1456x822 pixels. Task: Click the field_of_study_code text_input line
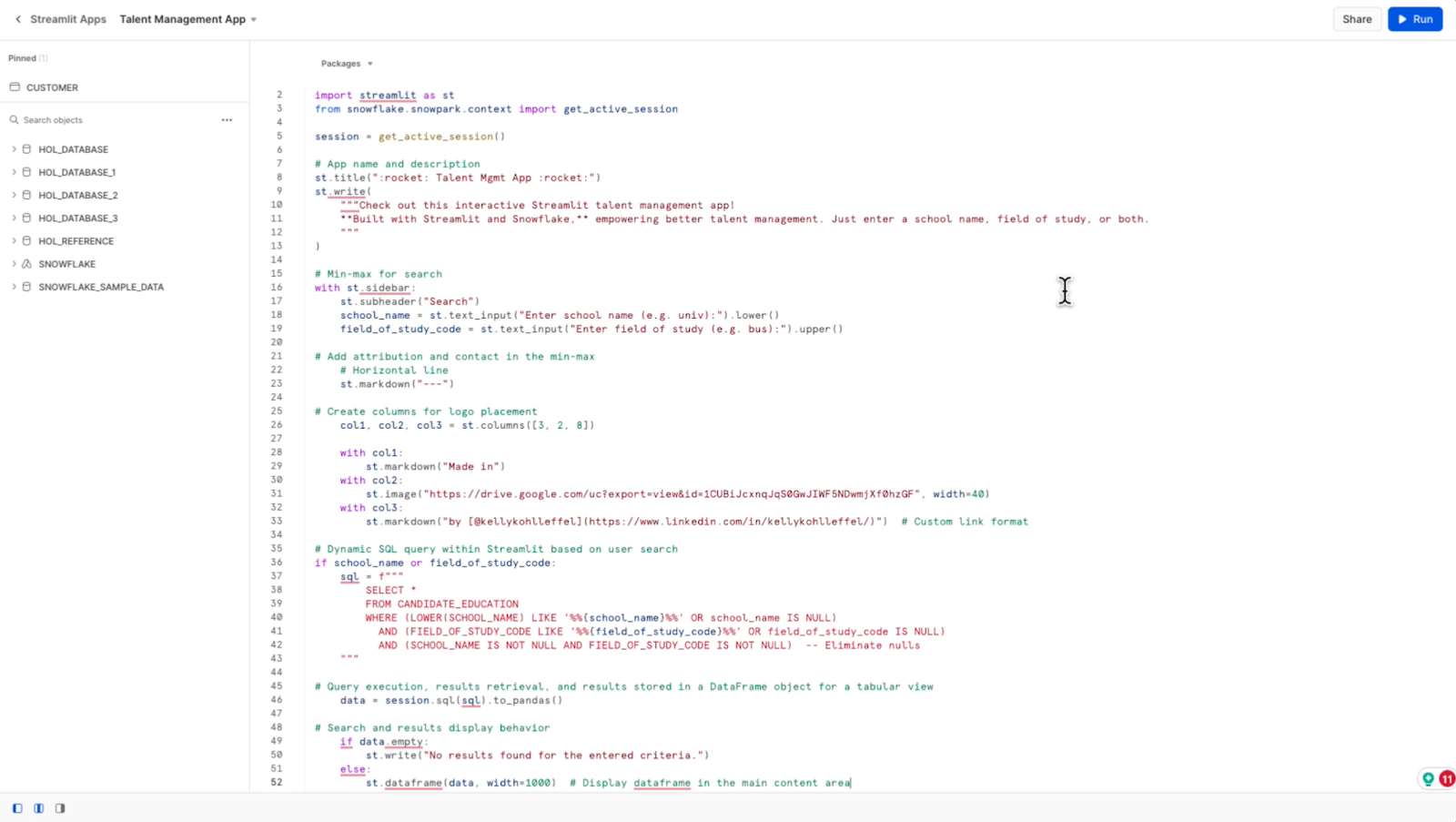point(591,329)
